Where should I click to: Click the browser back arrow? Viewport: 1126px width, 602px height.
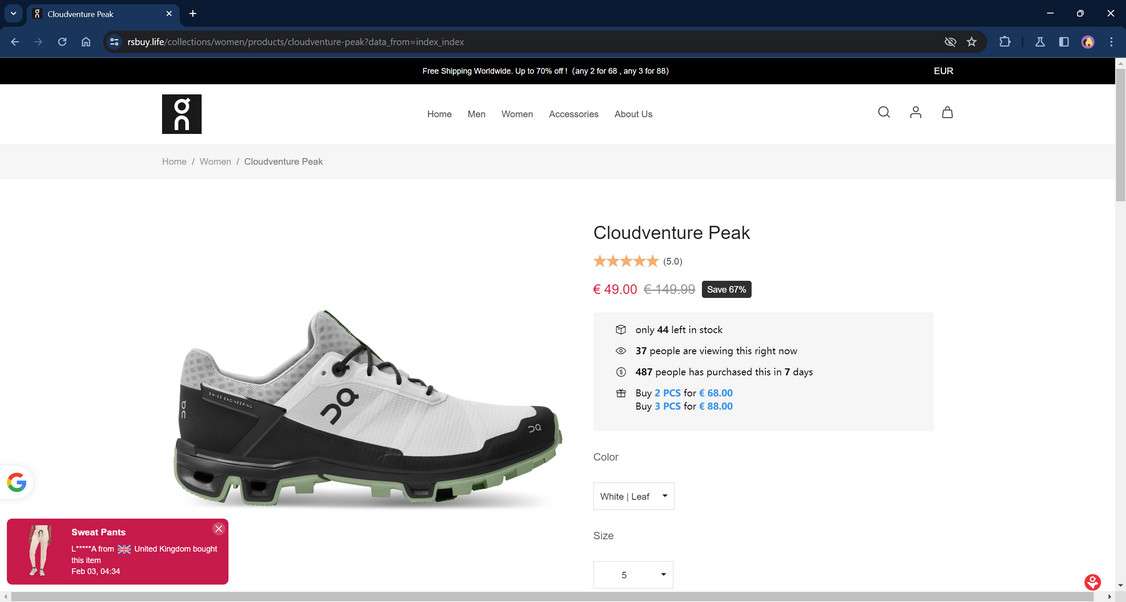15,42
